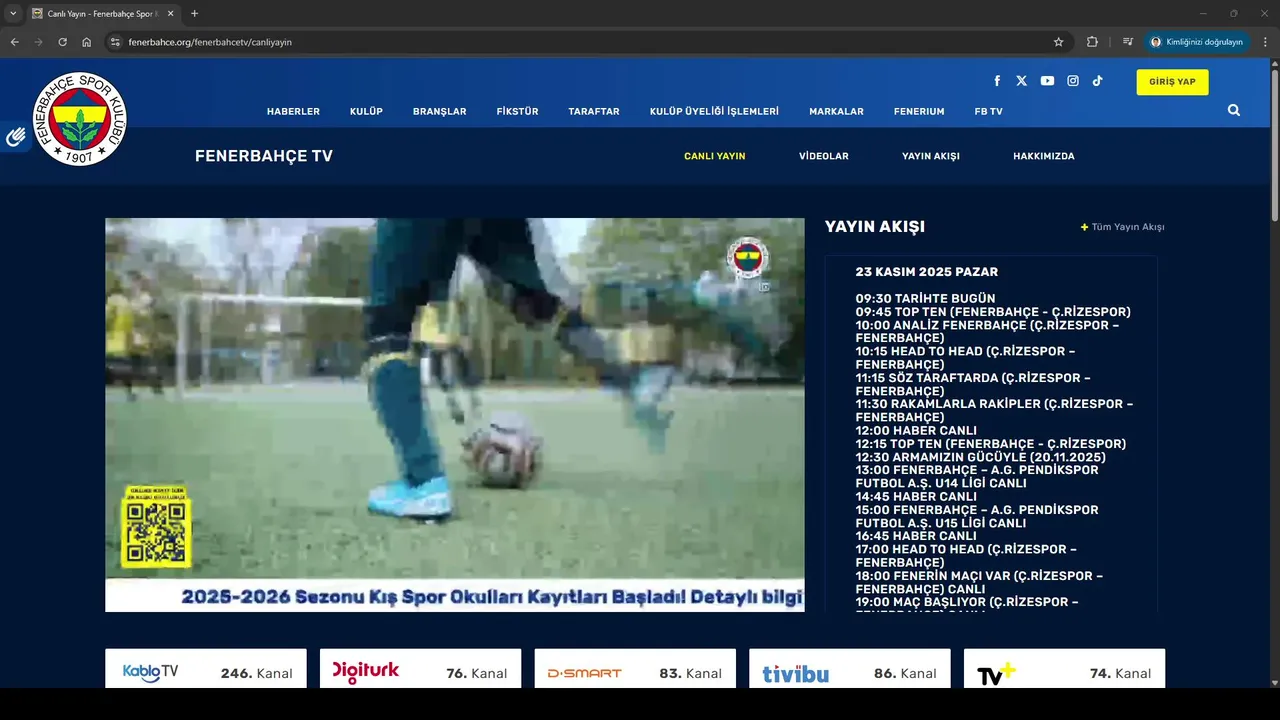
Task: Click the 14:45 HABER CANLI entry
Action: 916,497
